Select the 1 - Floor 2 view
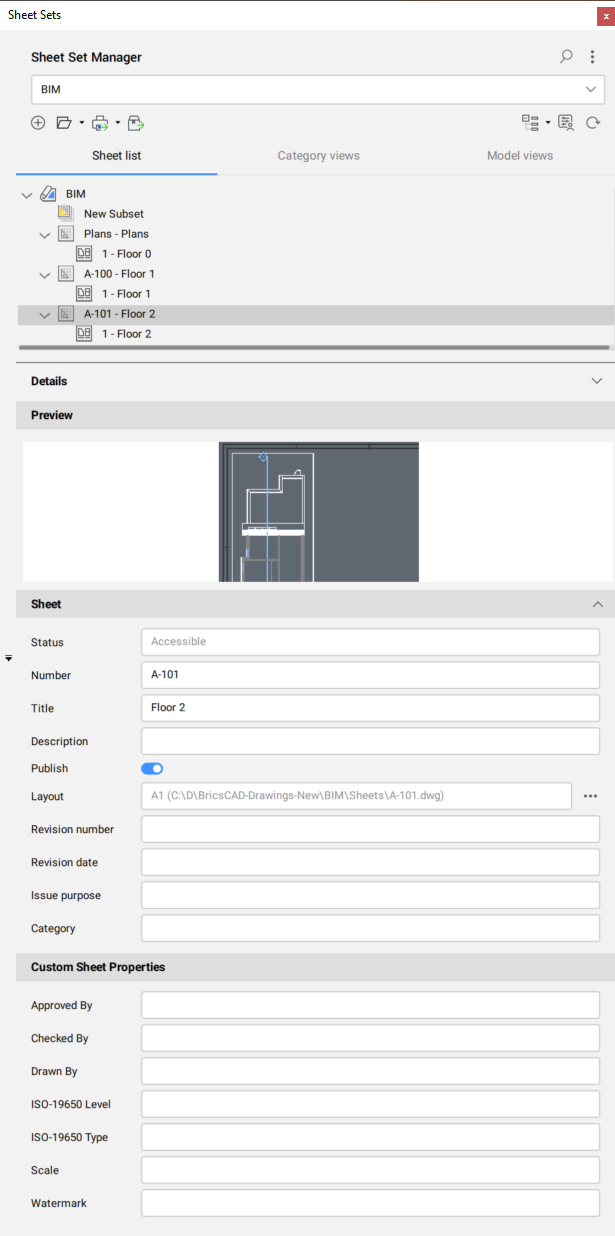Image resolution: width=615 pixels, height=1236 pixels. [x=126, y=334]
